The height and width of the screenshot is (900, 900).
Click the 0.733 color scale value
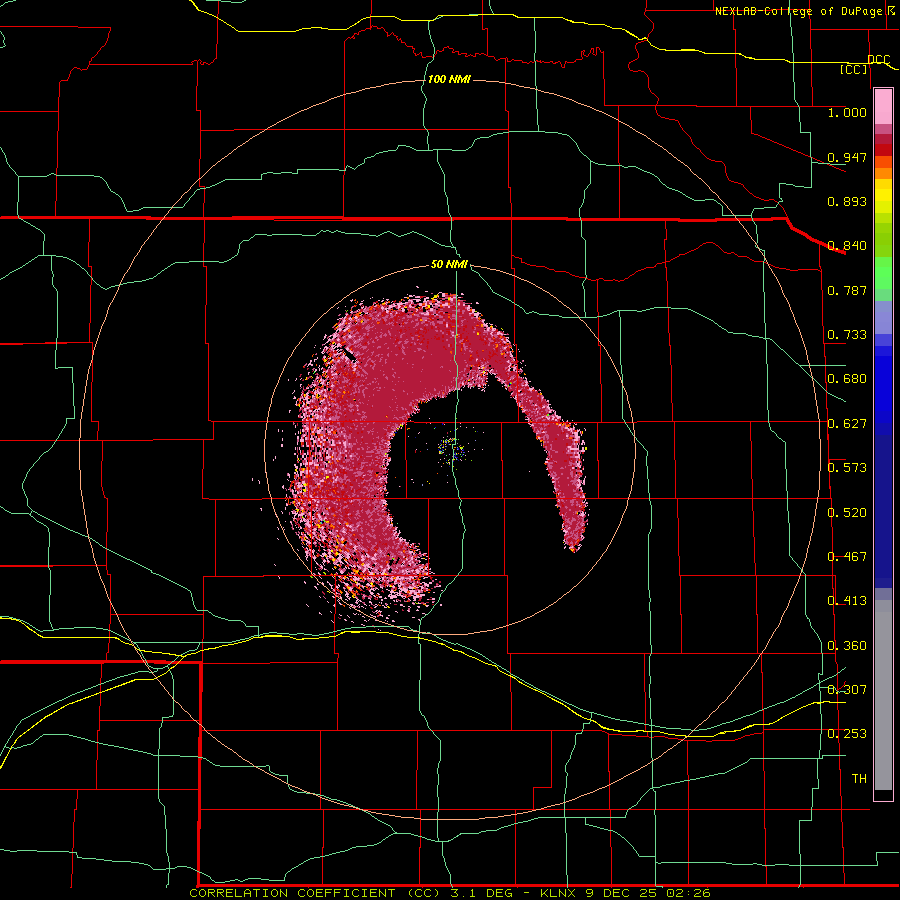point(847,335)
